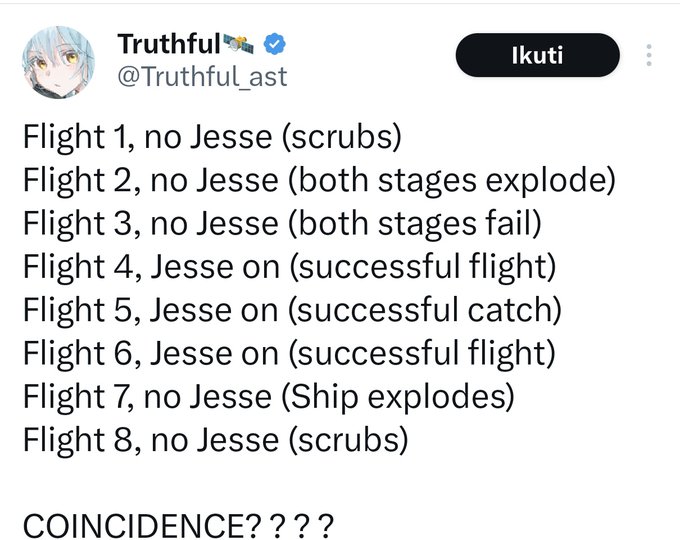This screenshot has width=680, height=540.
Task: Click the word COINCIDENCE at the bottom
Action: pyautogui.click(x=134, y=526)
